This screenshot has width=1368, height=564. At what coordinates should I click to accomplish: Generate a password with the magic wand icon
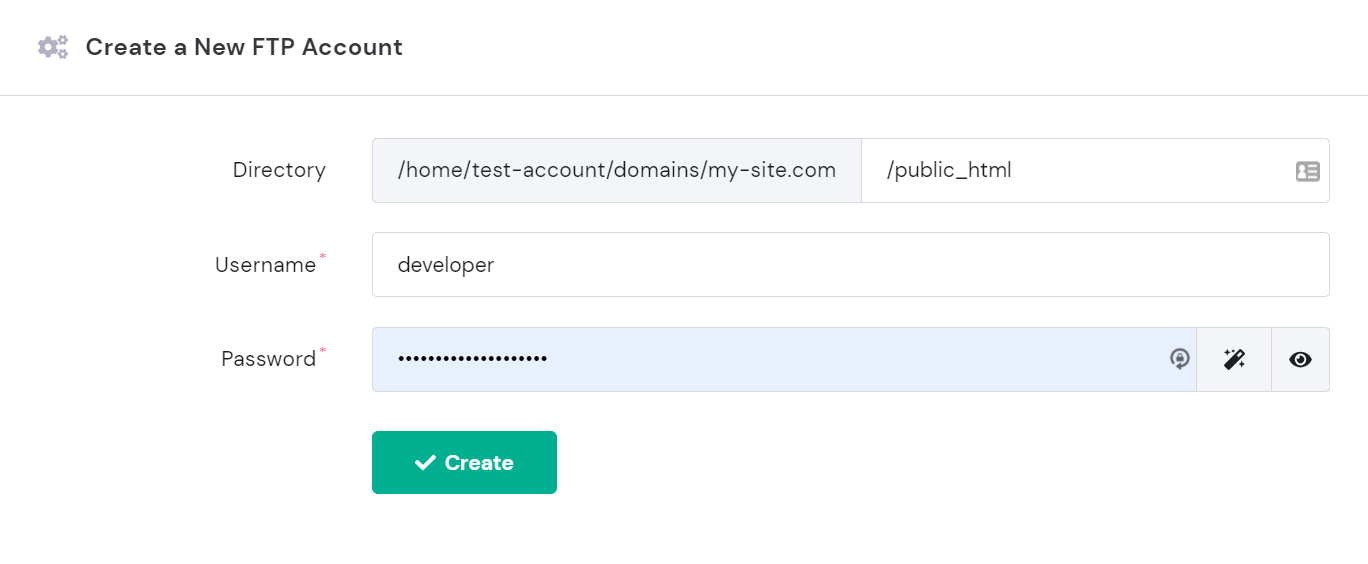click(x=1234, y=359)
